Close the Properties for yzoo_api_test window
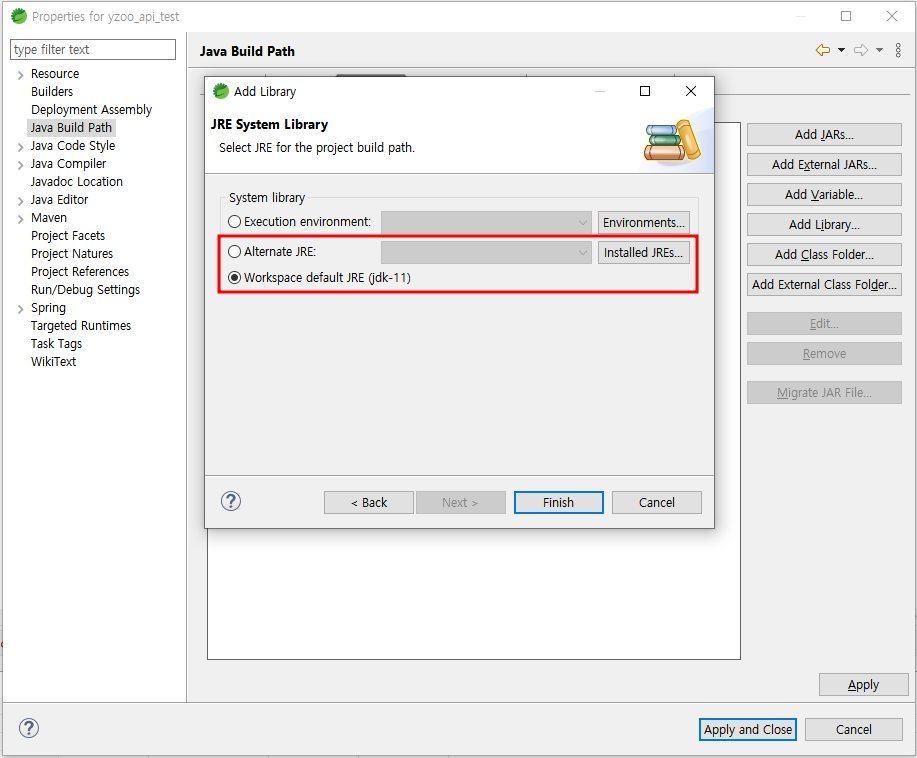 (891, 16)
